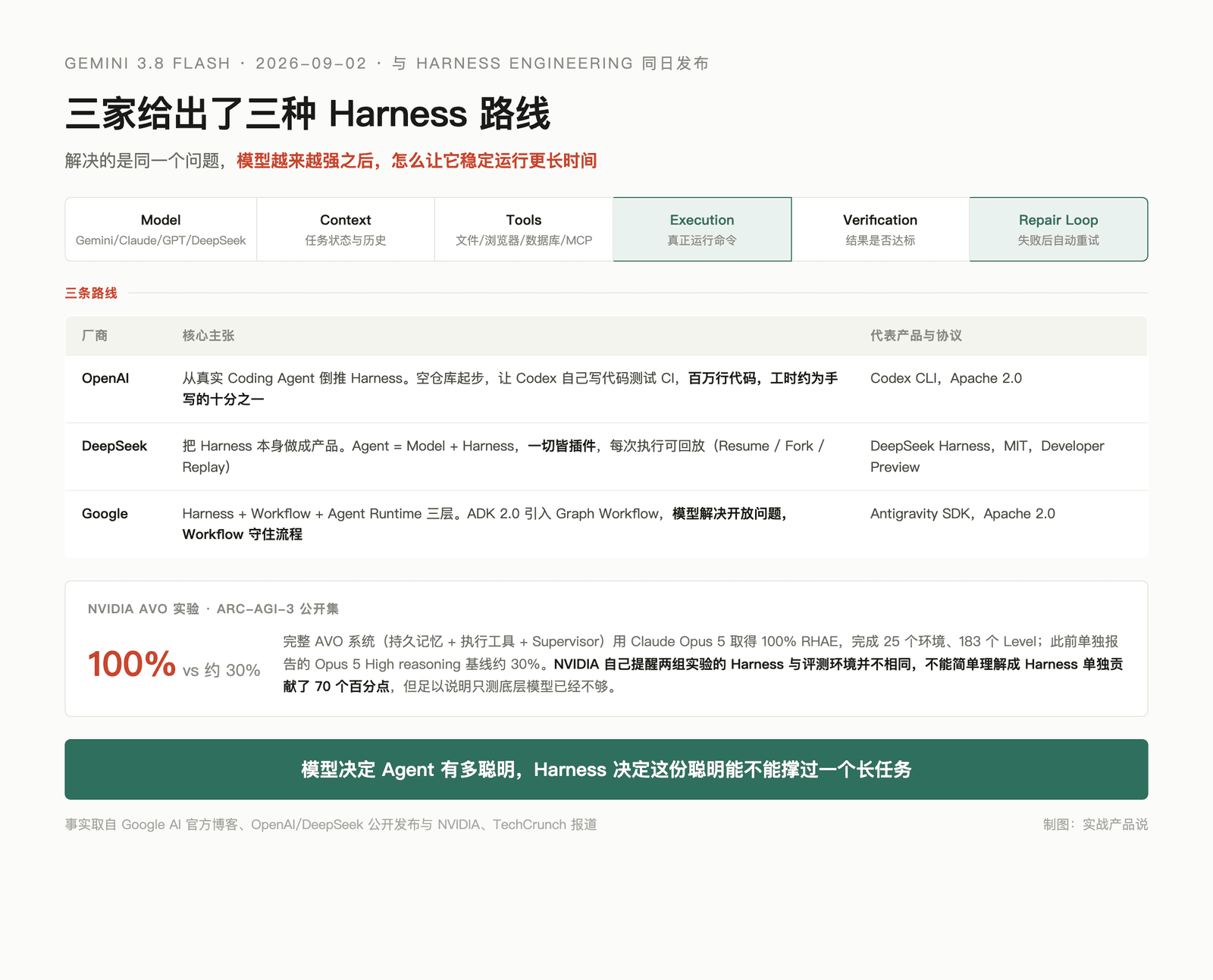Click the 任务状态与历史 caption under Context

(x=346, y=240)
